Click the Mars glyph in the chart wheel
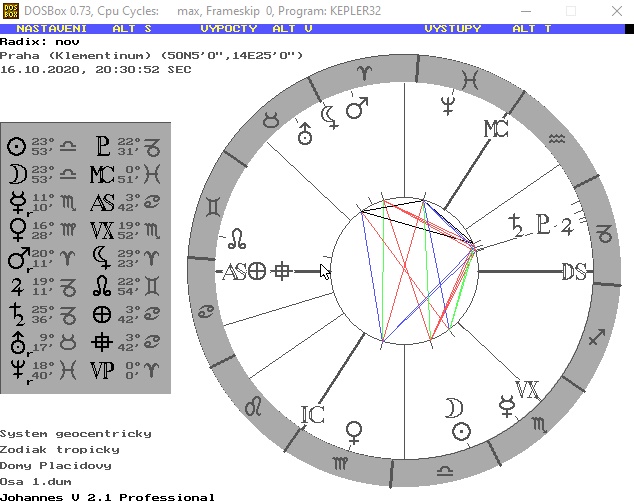 click(x=357, y=108)
